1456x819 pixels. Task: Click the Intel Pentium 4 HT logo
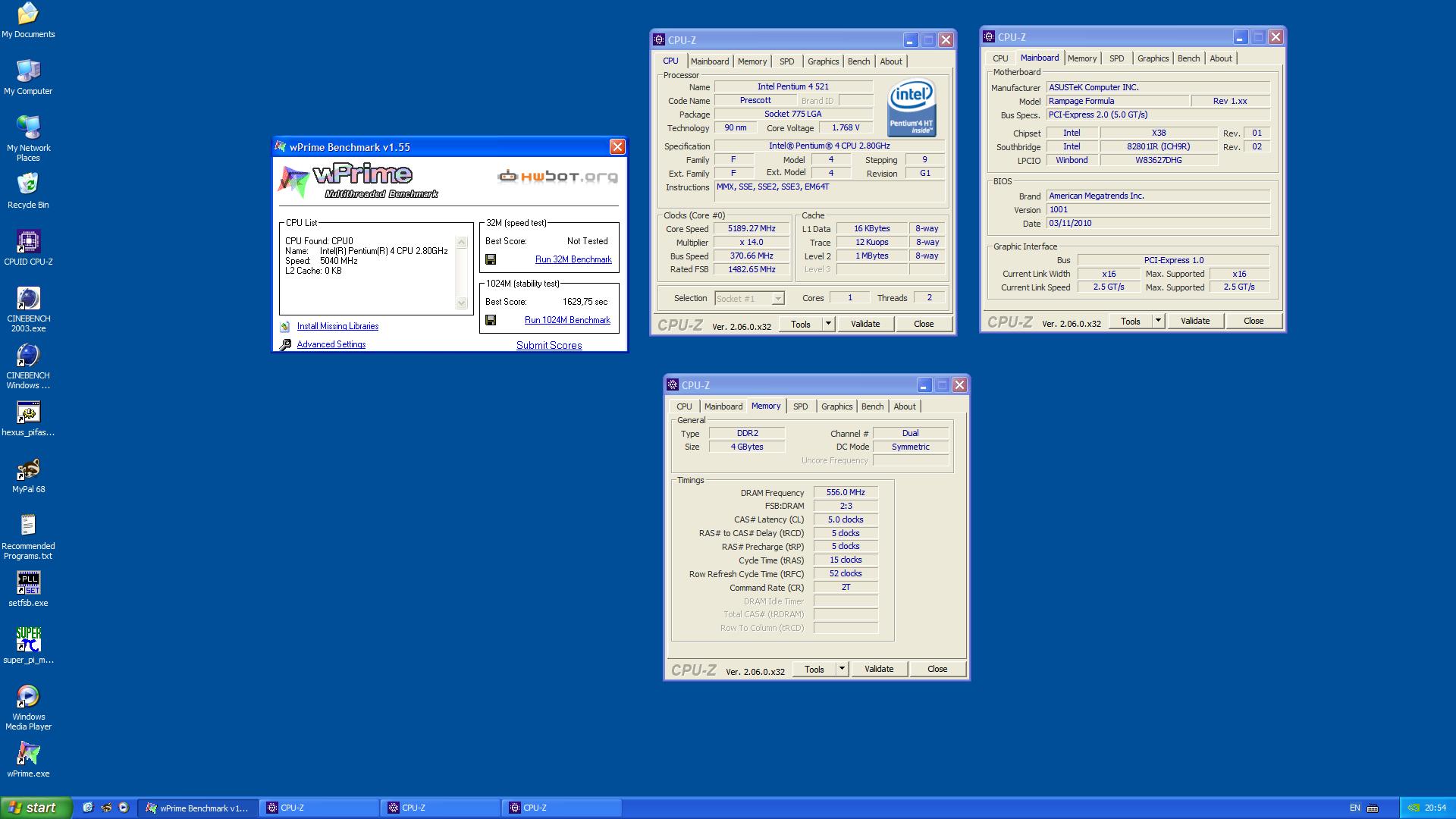point(912,108)
